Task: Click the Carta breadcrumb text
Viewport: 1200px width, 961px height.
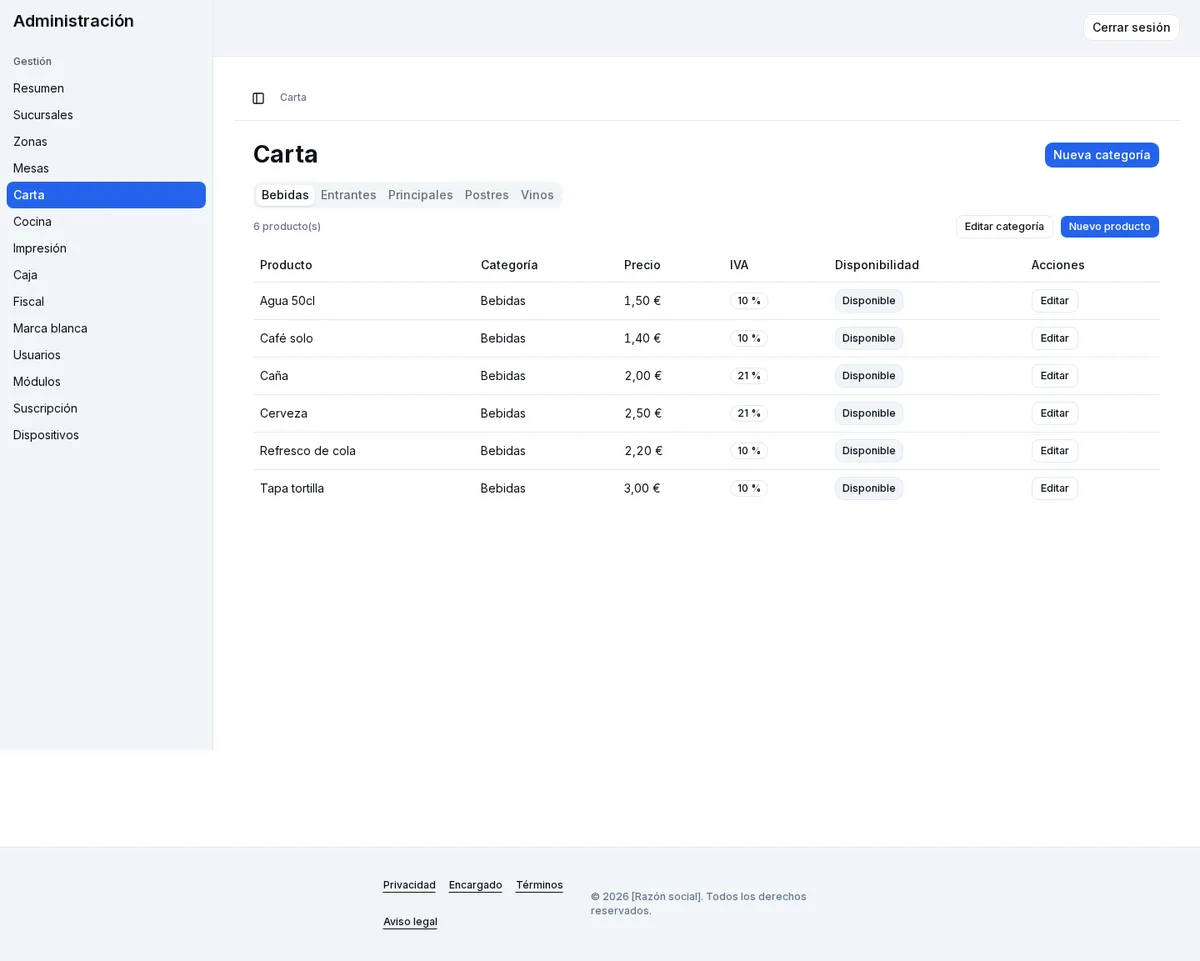Action: point(293,98)
